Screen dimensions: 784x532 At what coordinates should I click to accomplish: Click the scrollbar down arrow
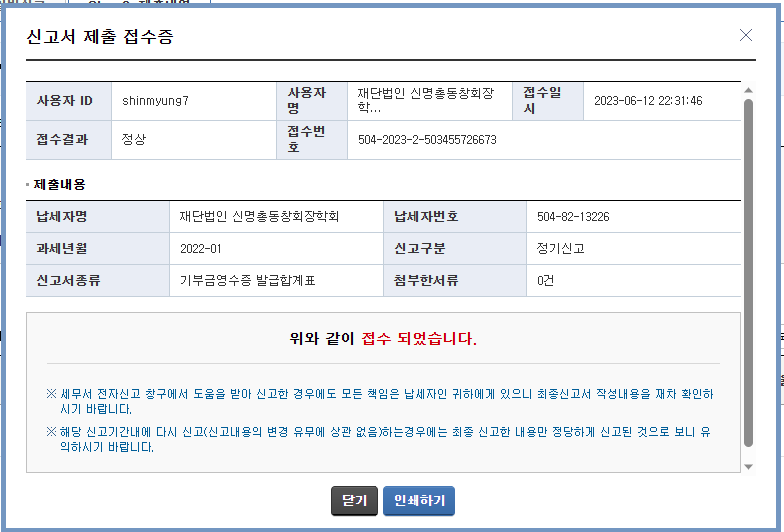[748, 466]
